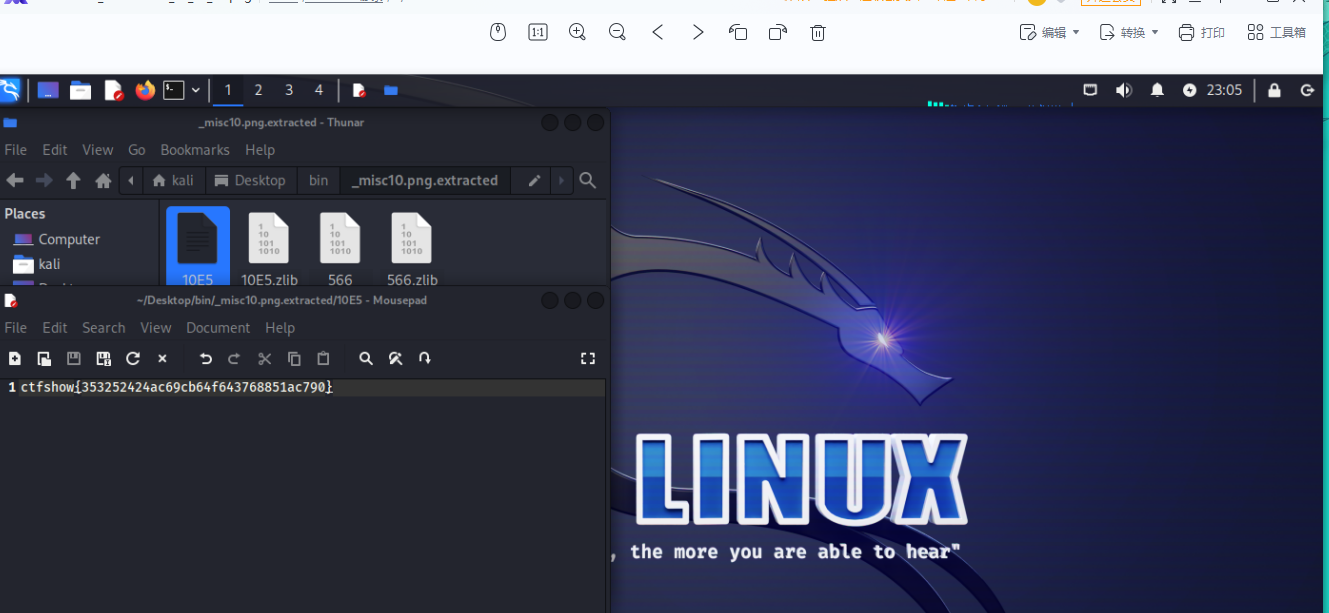1329x613 pixels.
Task: Switch to workspace 3
Action: tap(289, 90)
